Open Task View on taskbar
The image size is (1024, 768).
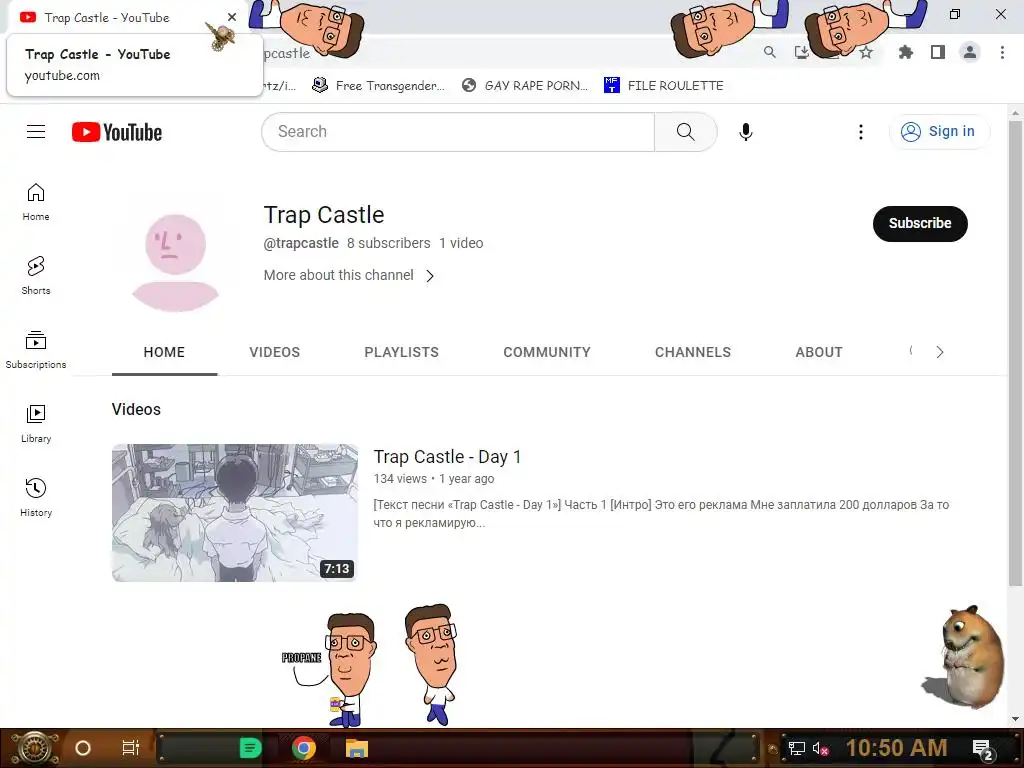[x=131, y=748]
